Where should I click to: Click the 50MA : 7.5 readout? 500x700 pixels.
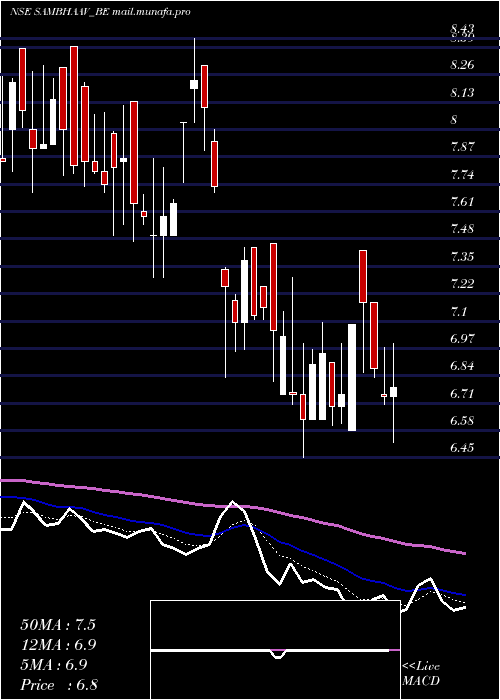[x=58, y=625]
